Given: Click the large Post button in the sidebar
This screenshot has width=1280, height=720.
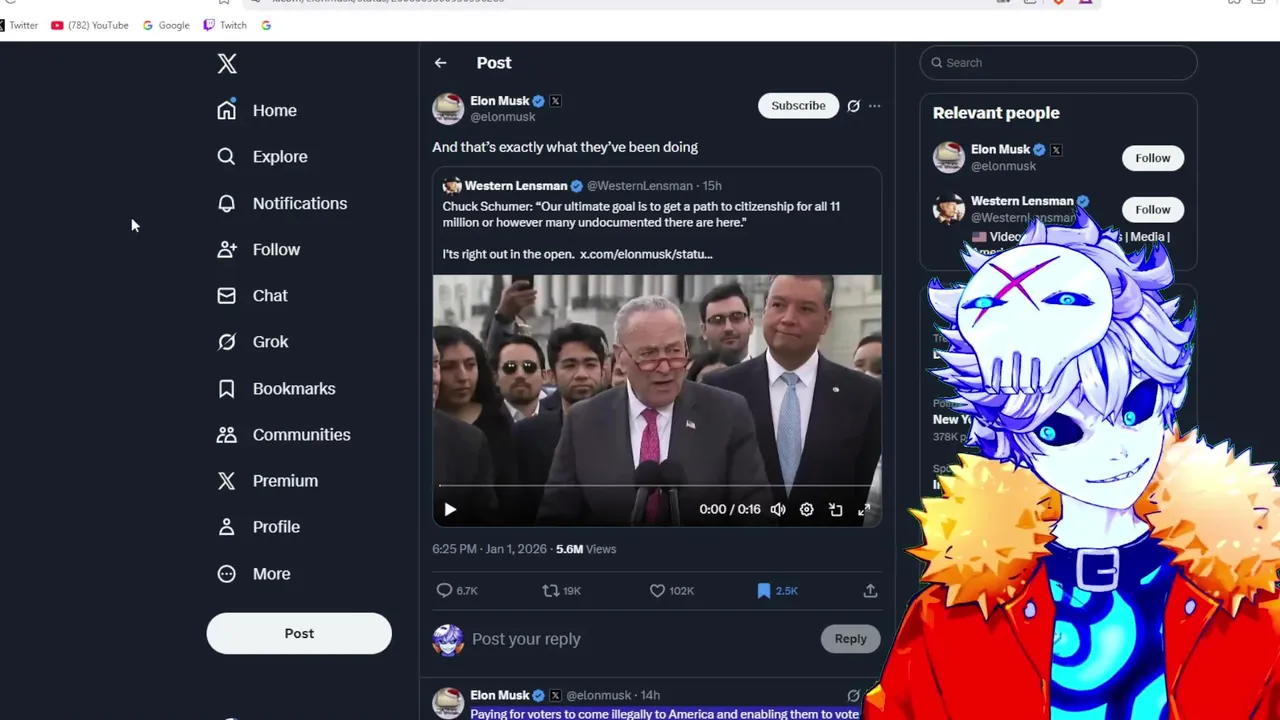Looking at the screenshot, I should pyautogui.click(x=299, y=634).
